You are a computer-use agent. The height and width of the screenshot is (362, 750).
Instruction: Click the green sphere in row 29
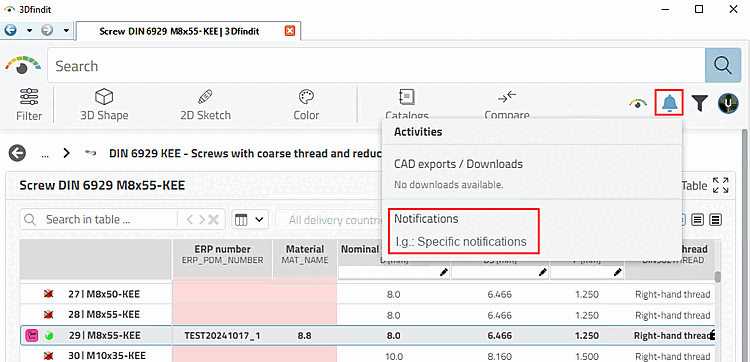pyautogui.click(x=48, y=336)
